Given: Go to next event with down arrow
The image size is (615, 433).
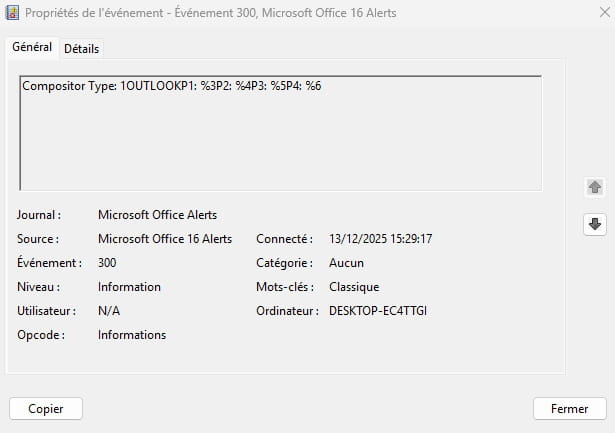Looking at the screenshot, I should [595, 225].
